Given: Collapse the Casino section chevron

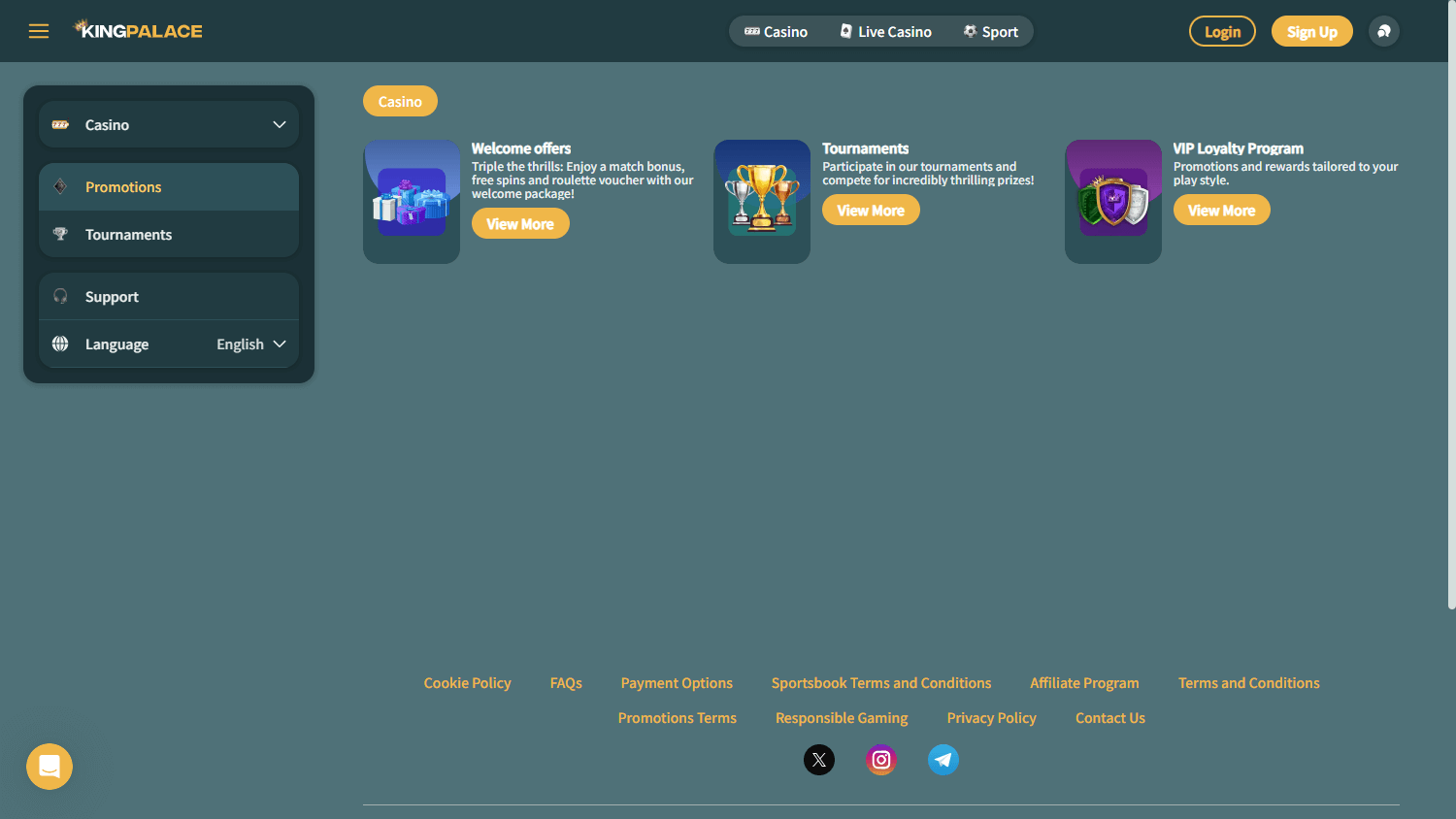Looking at the screenshot, I should click(x=279, y=124).
